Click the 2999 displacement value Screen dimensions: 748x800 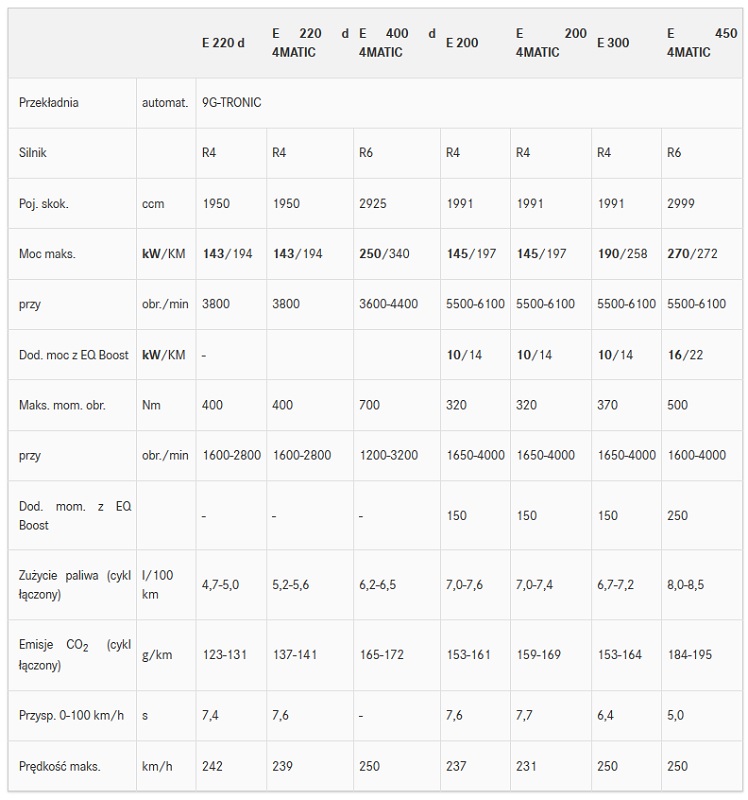[x=681, y=204]
